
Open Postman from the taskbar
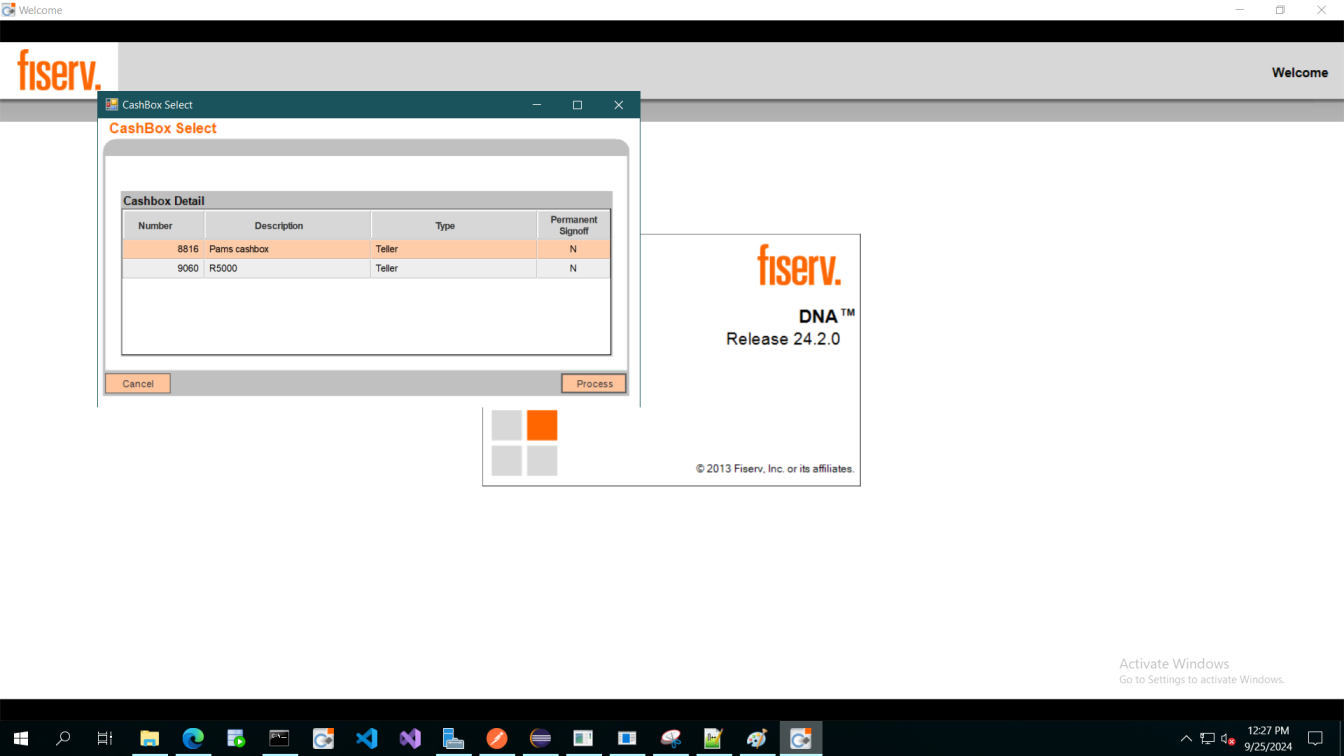(497, 739)
